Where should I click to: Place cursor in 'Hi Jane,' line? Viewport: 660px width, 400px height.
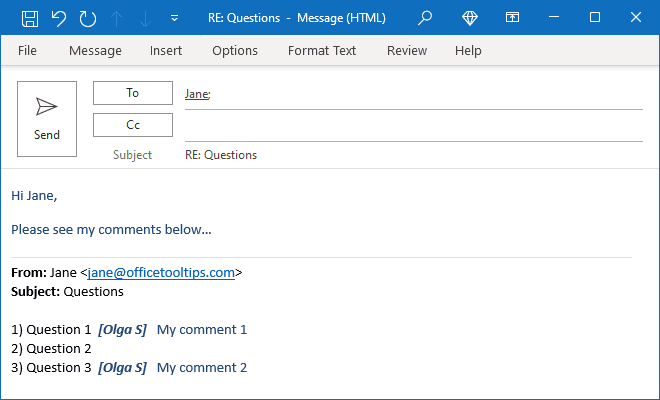tap(34, 195)
